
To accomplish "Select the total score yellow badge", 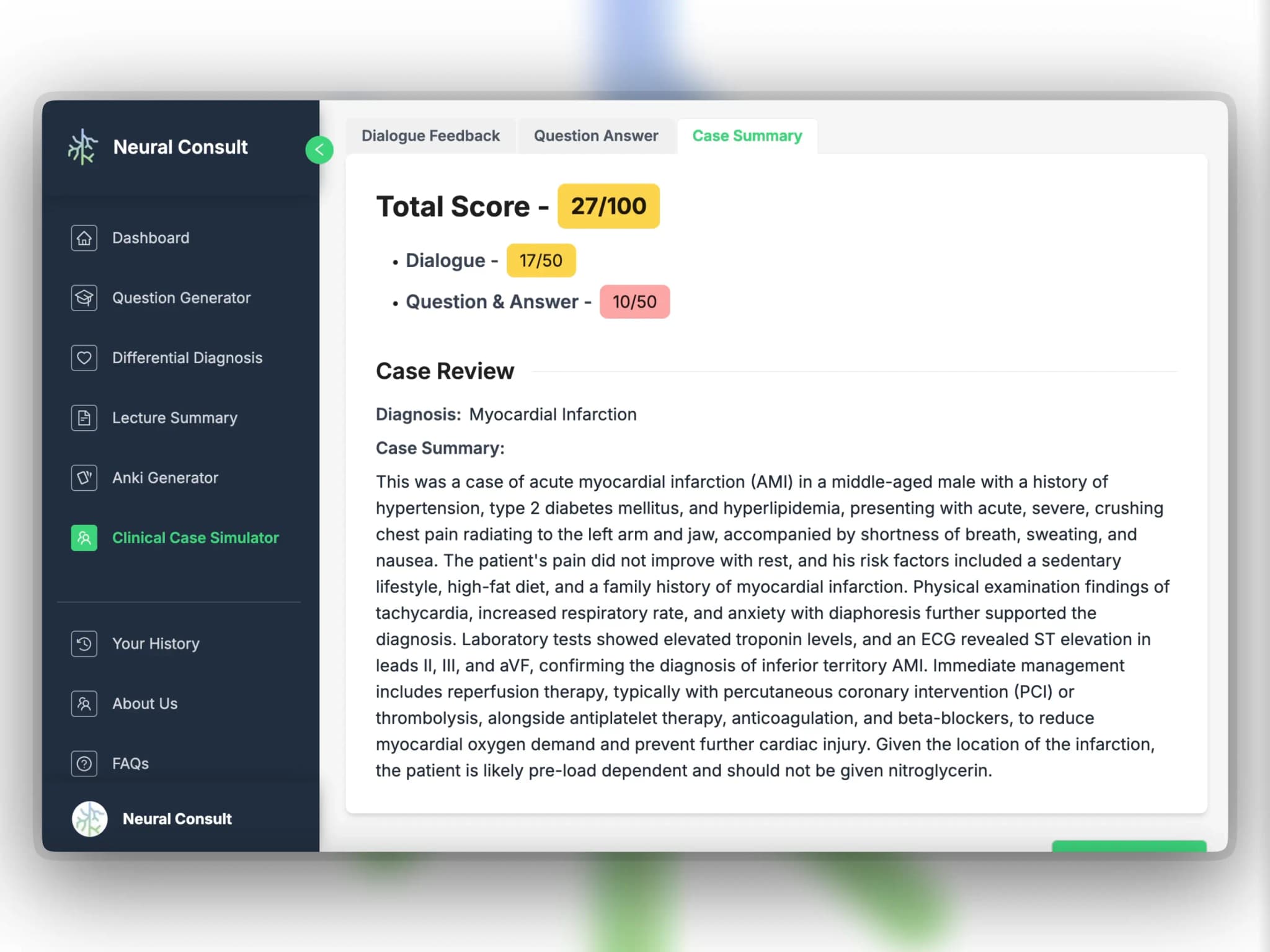I will click(608, 206).
